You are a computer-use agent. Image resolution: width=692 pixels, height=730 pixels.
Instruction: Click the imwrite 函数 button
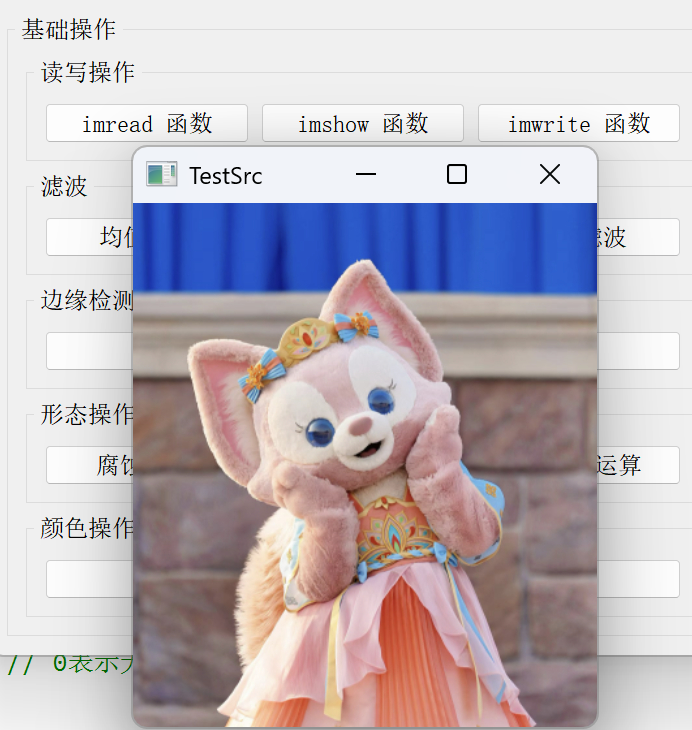(x=579, y=123)
